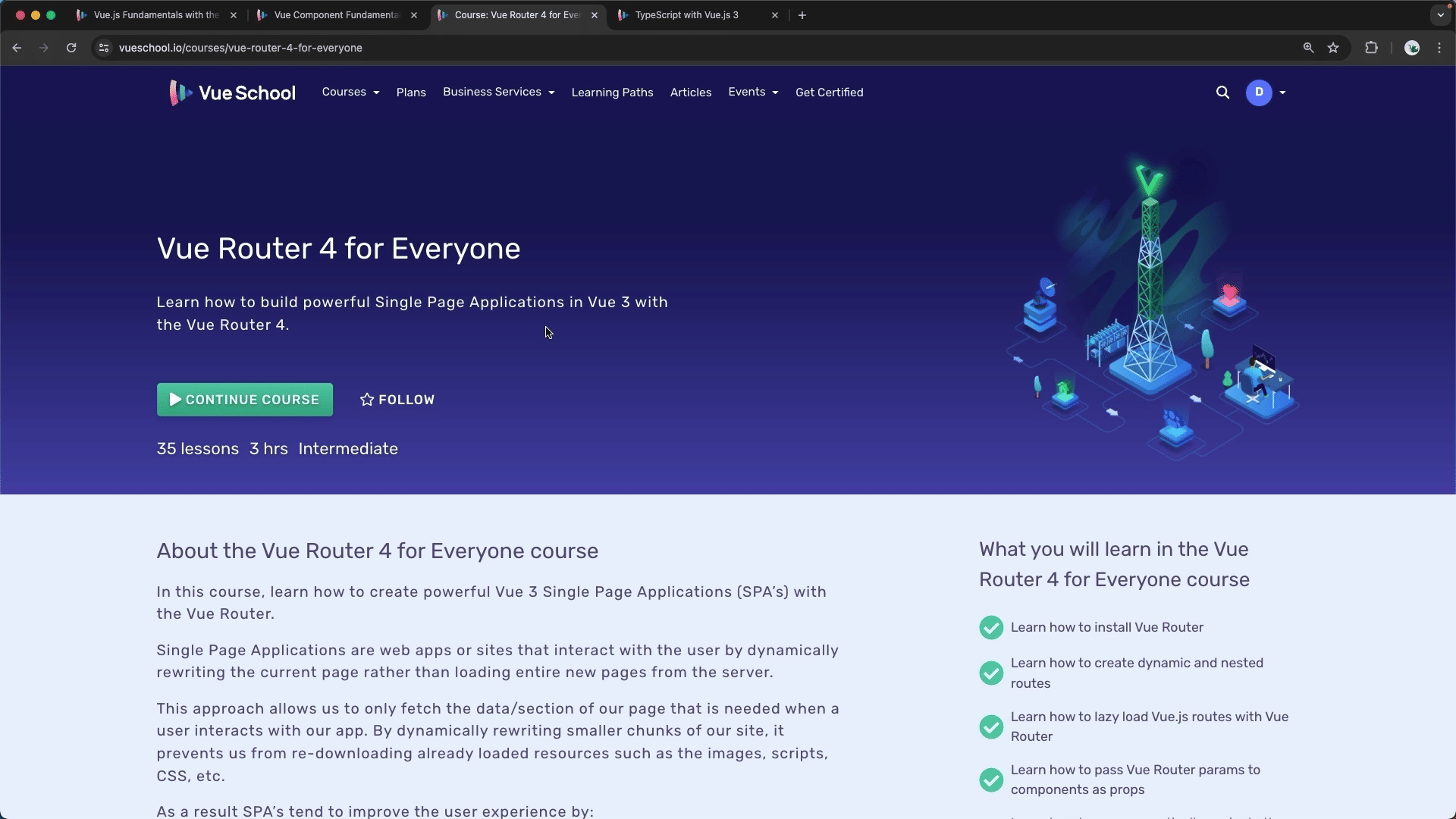1456x819 pixels.
Task: Click the paragraph beginning 'Single Page Applications are'
Action: click(x=497, y=661)
